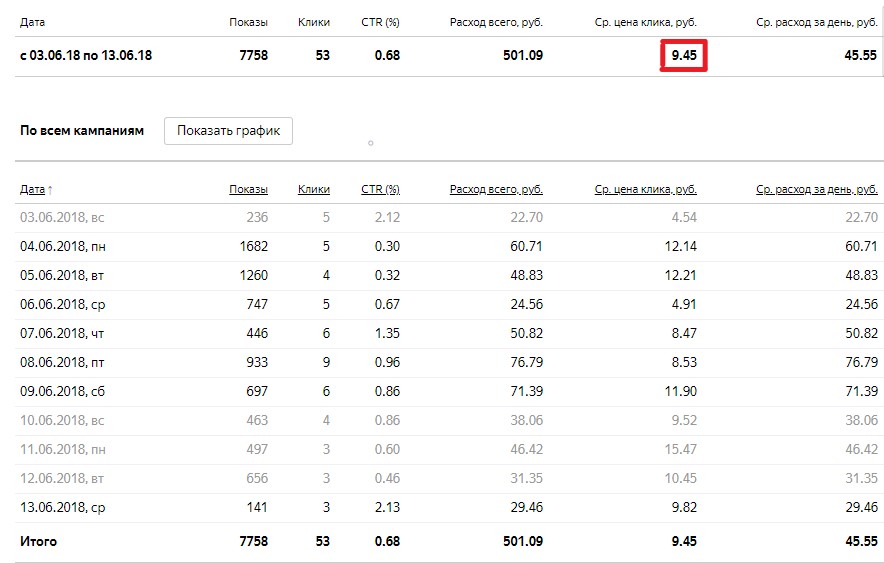Sort by Ср. расход за день header
Screen dimensions: 884x563
pyautogui.click(x=817, y=189)
